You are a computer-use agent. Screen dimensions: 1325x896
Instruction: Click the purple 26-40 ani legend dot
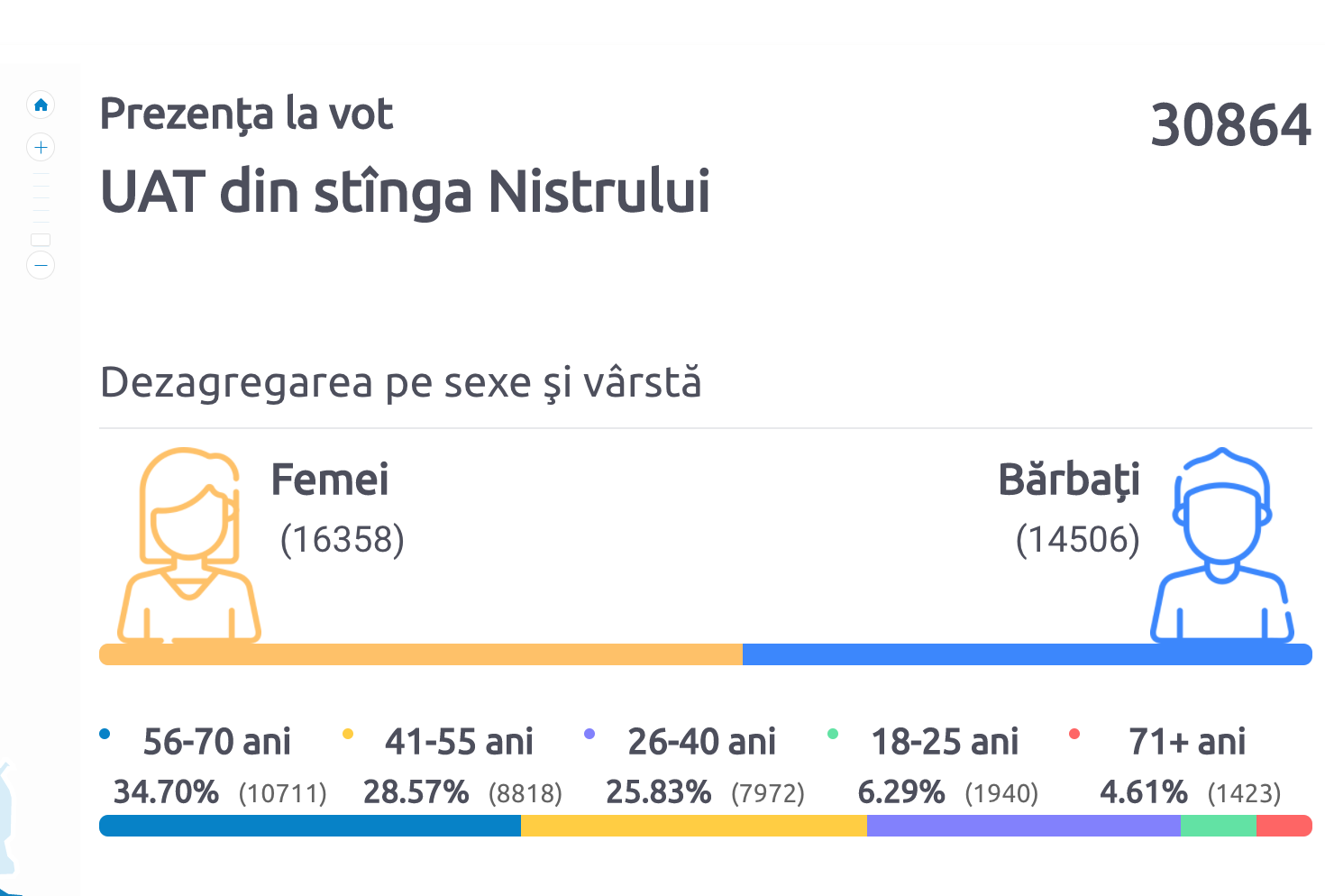tap(589, 734)
